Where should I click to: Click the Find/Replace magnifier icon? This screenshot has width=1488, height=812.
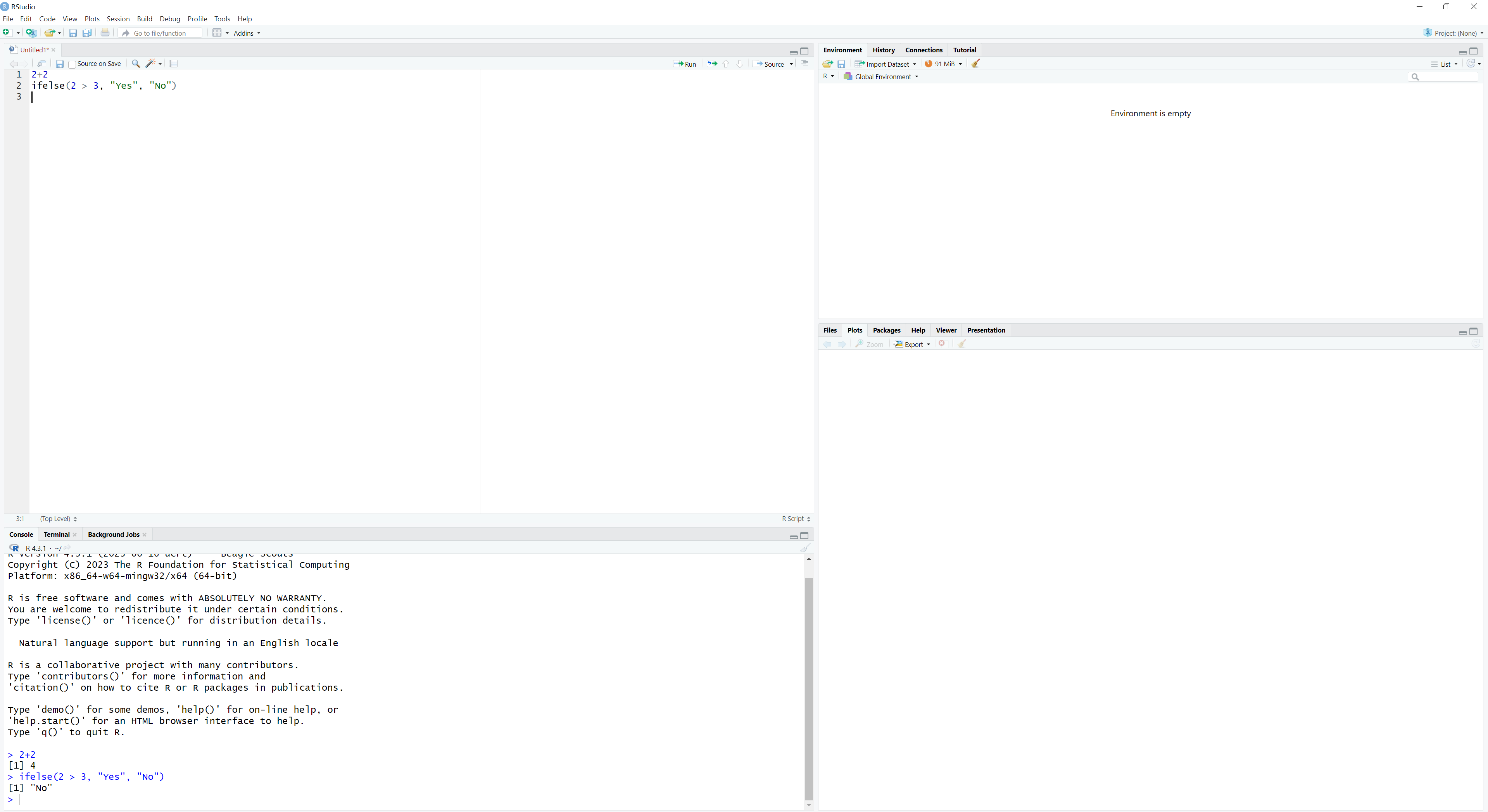click(136, 64)
